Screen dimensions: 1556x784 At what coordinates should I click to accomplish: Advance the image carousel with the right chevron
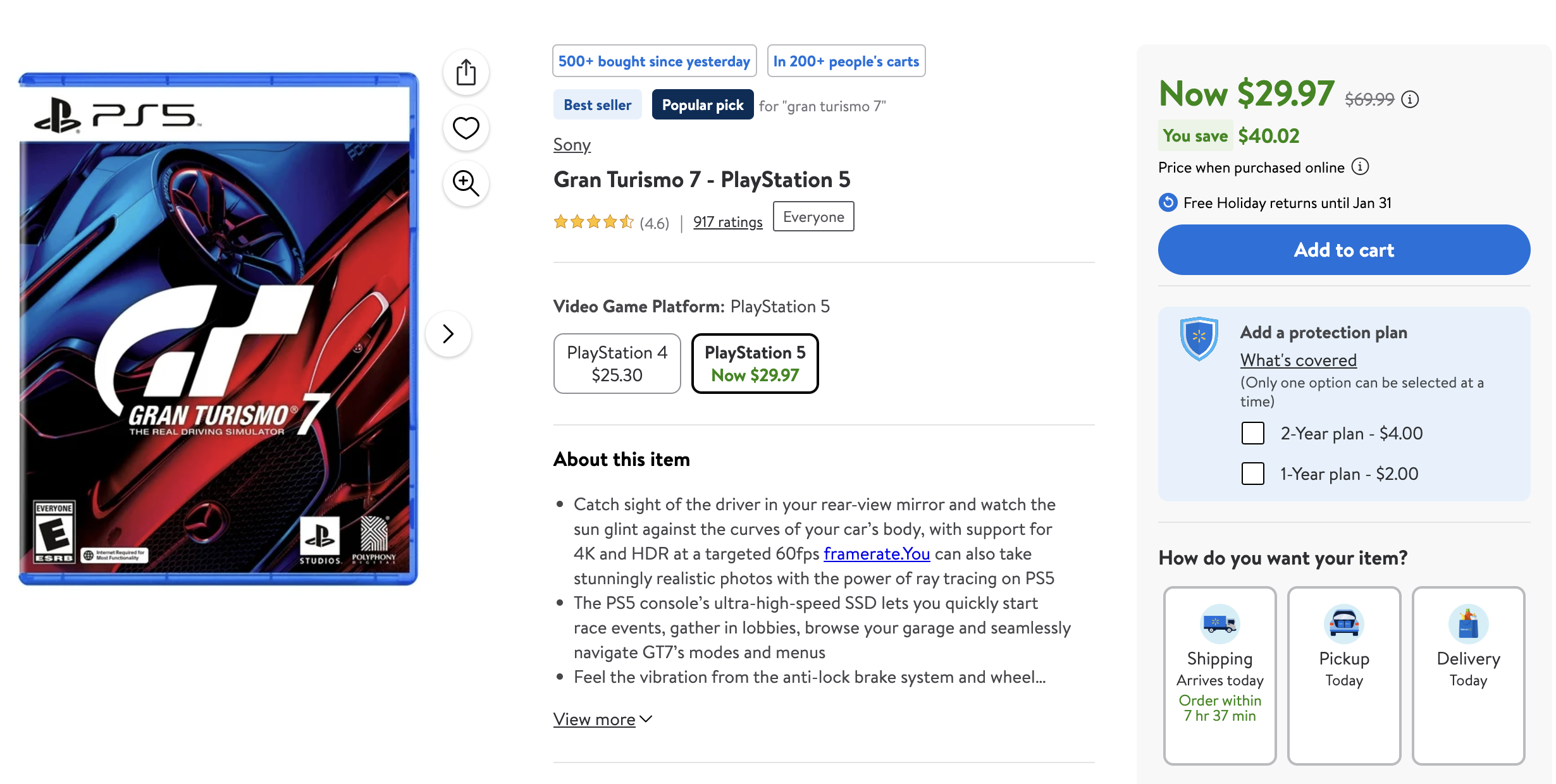tap(449, 333)
